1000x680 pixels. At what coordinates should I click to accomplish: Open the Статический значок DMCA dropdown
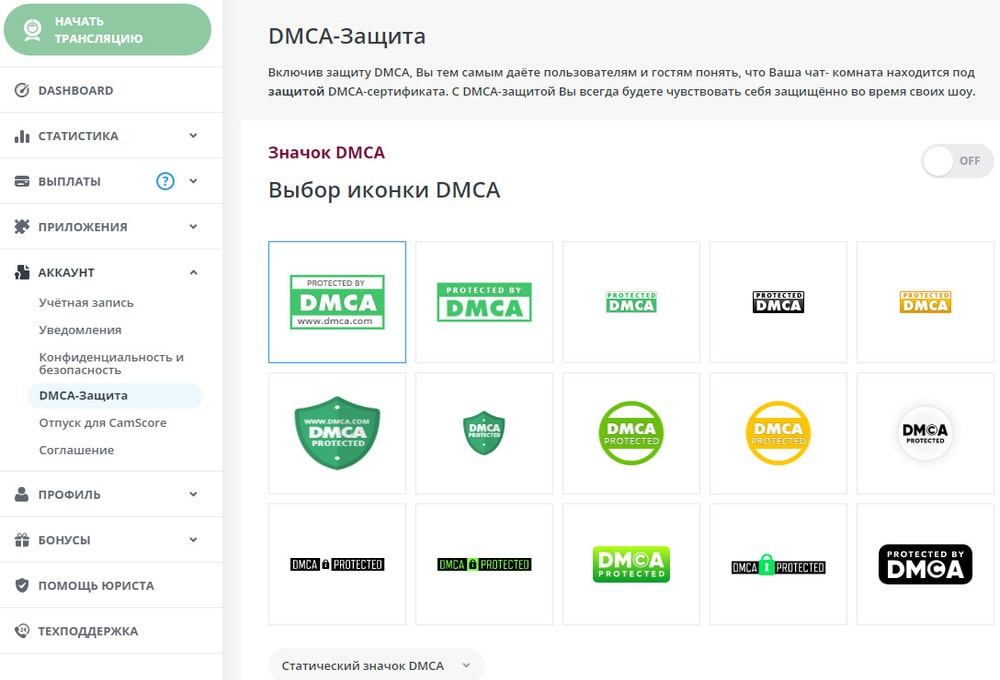376,665
